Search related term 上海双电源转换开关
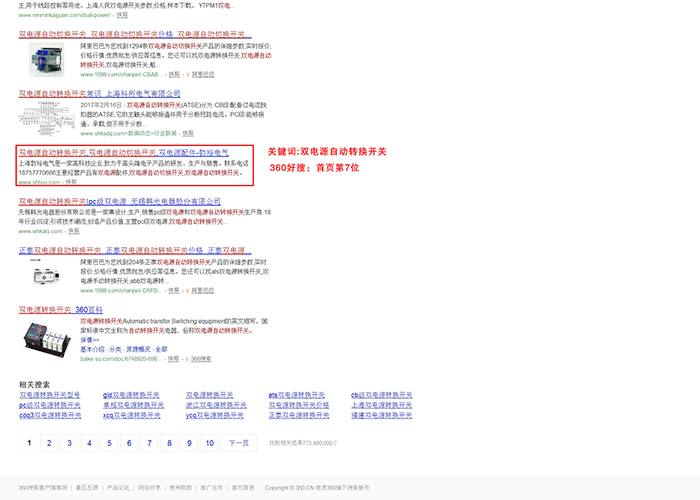The width and height of the screenshot is (700, 500). (x=382, y=405)
